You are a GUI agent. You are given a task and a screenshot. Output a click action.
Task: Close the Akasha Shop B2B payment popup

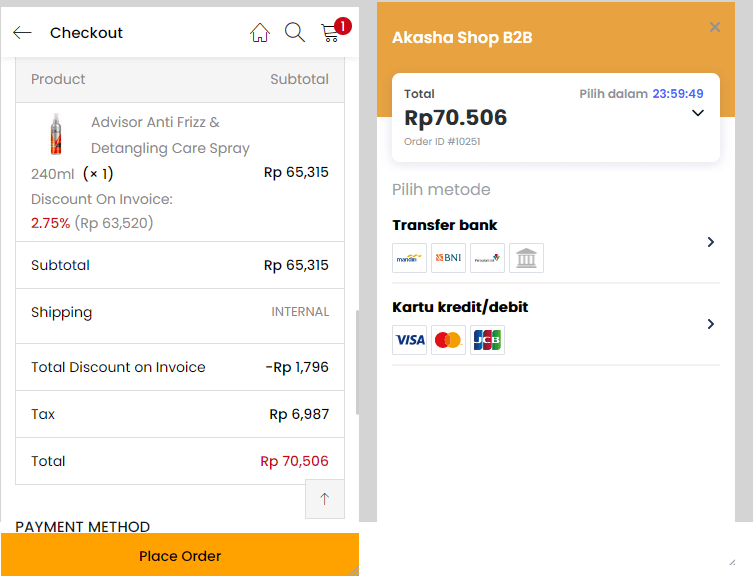pos(715,28)
